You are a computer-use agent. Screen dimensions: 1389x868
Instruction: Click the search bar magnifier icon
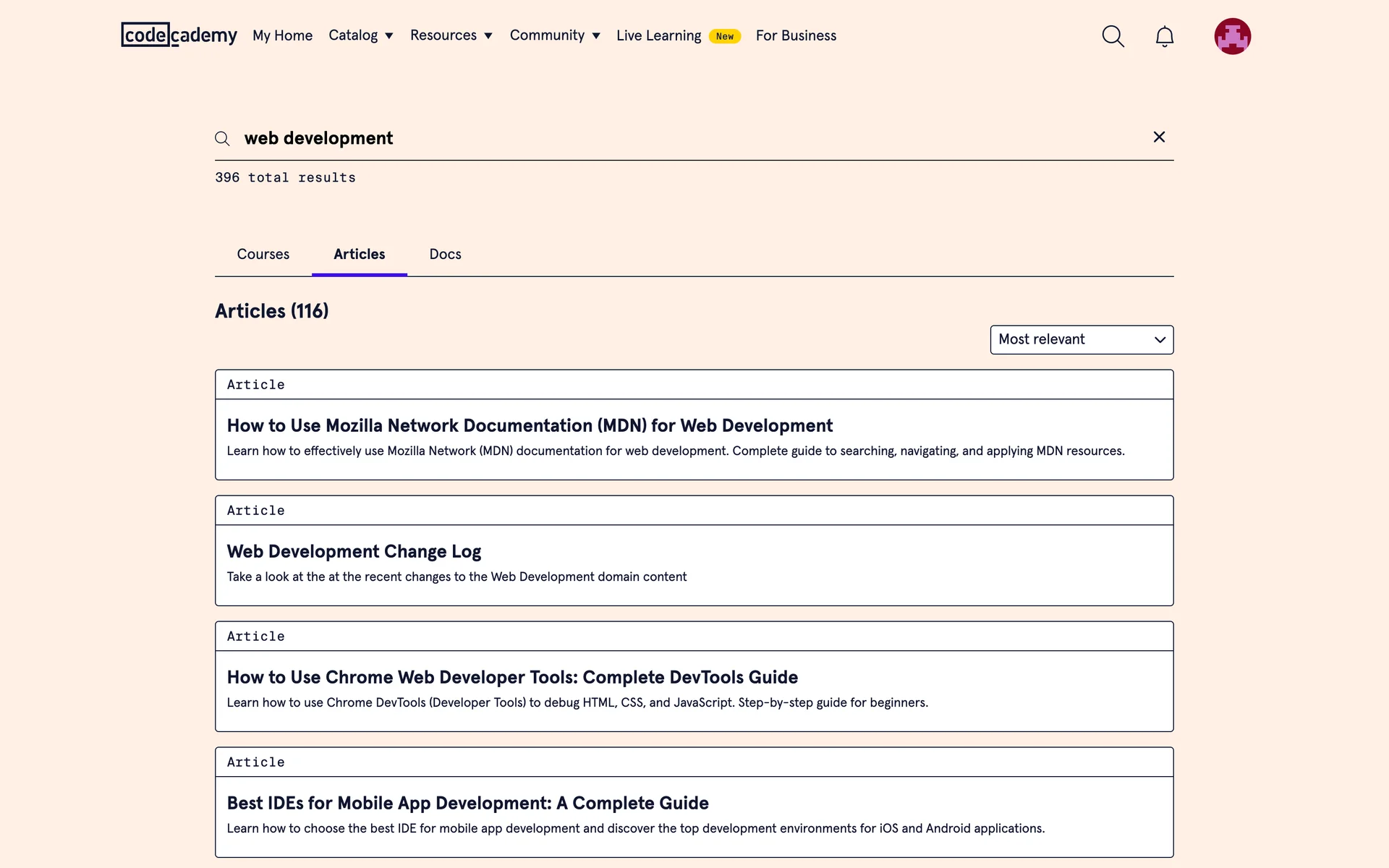point(222,139)
